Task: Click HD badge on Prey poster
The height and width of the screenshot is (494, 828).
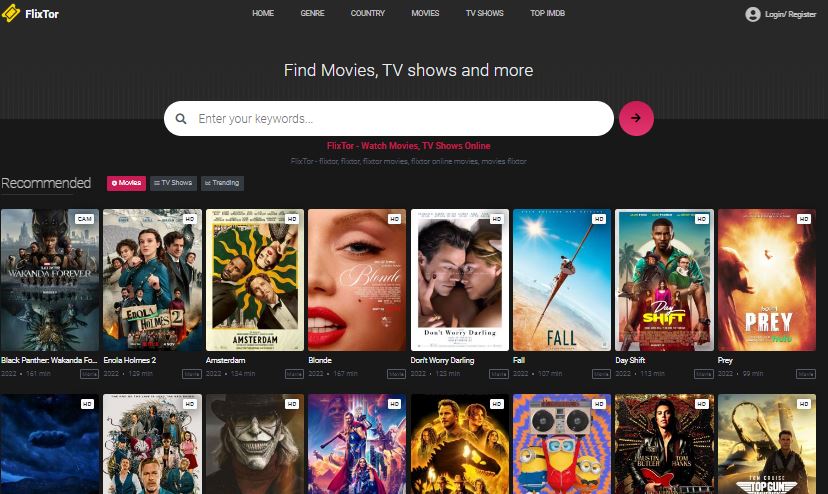Action: click(x=804, y=219)
